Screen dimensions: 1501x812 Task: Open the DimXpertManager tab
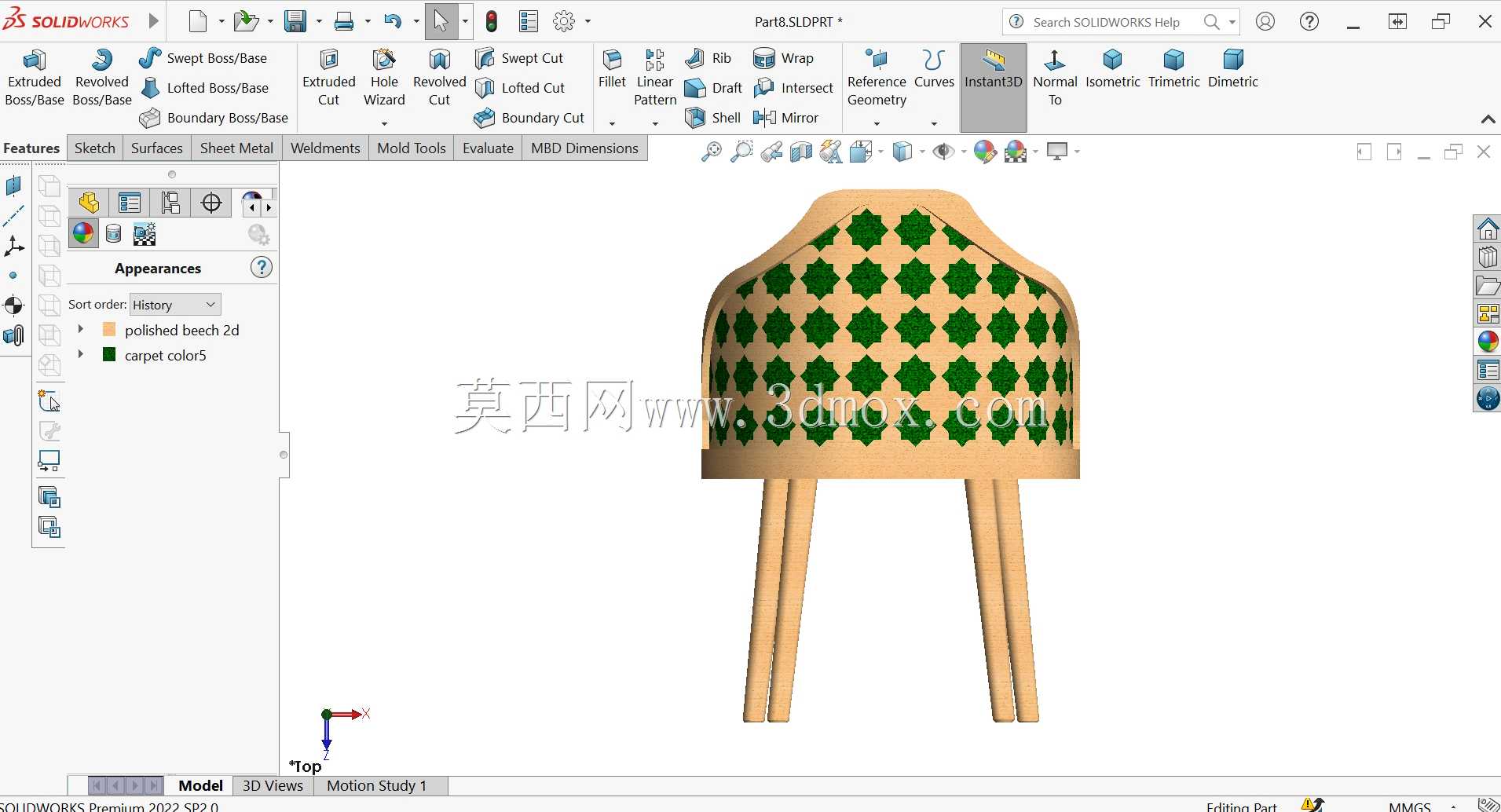click(211, 203)
